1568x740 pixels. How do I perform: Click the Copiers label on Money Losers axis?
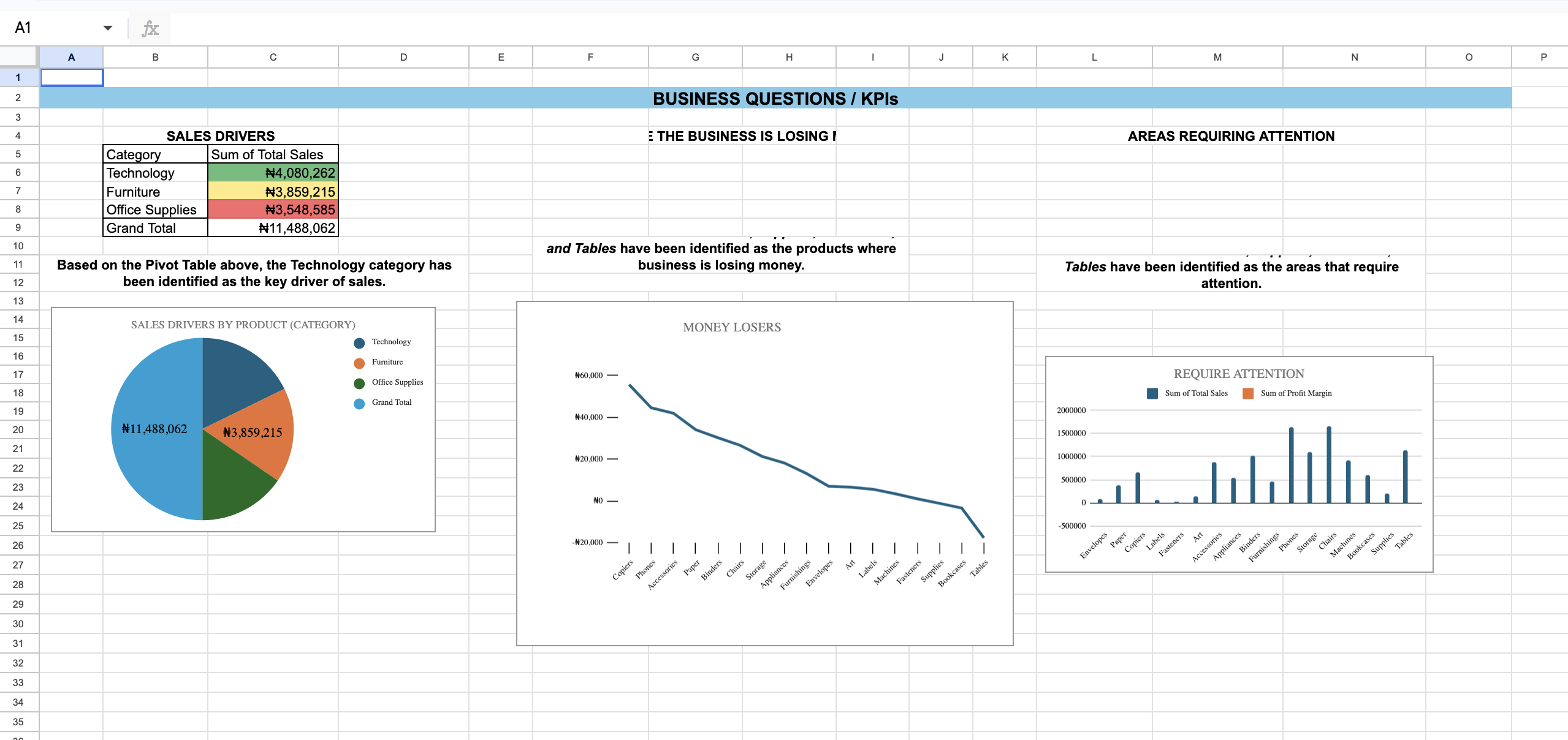click(x=623, y=570)
